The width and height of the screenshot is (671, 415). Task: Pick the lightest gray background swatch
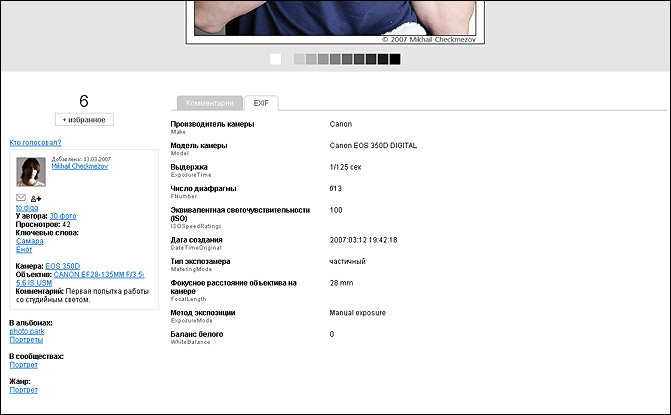point(299,60)
